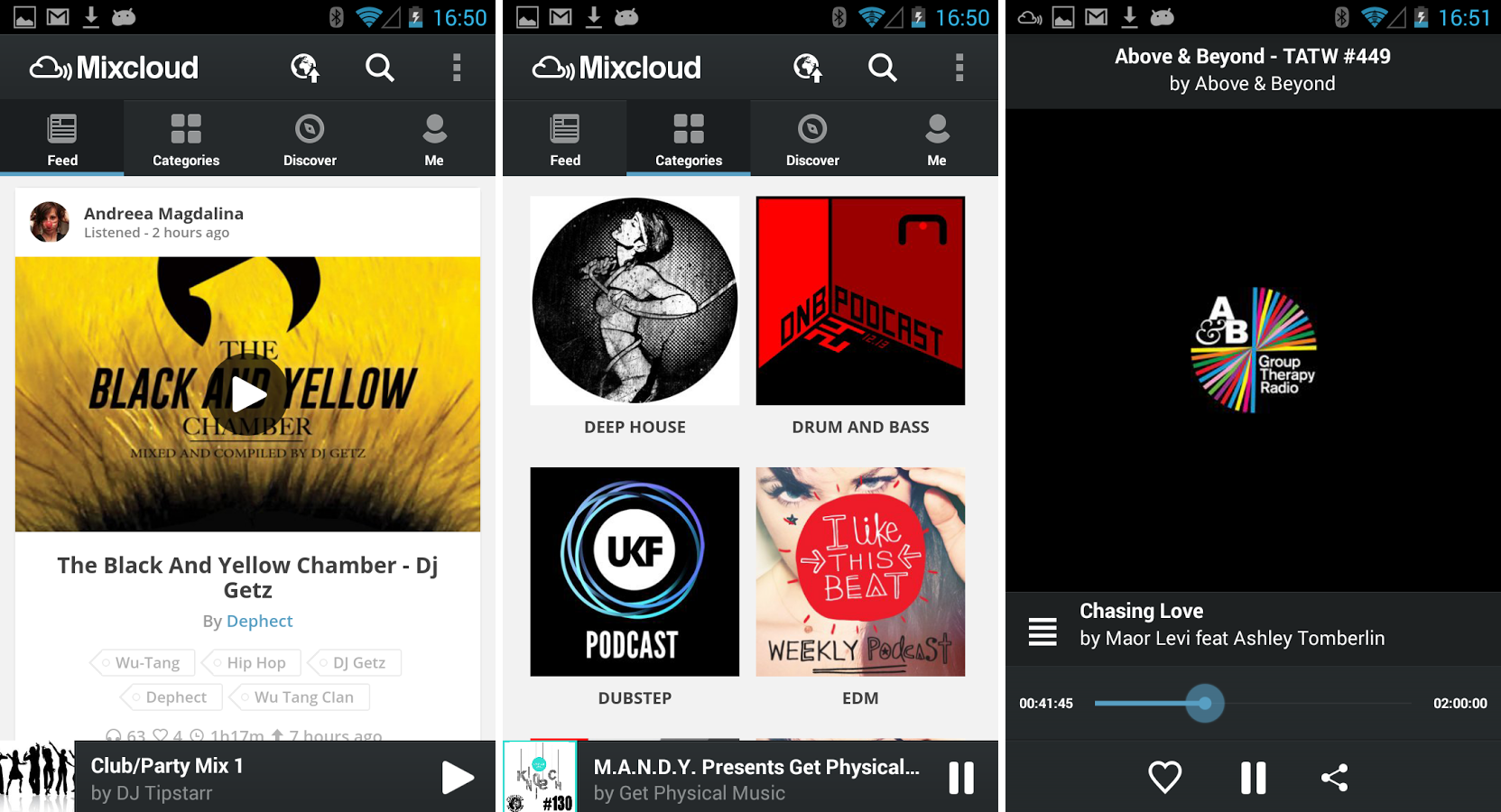
Task: Select the Dephect tag chip
Action: 170,697
